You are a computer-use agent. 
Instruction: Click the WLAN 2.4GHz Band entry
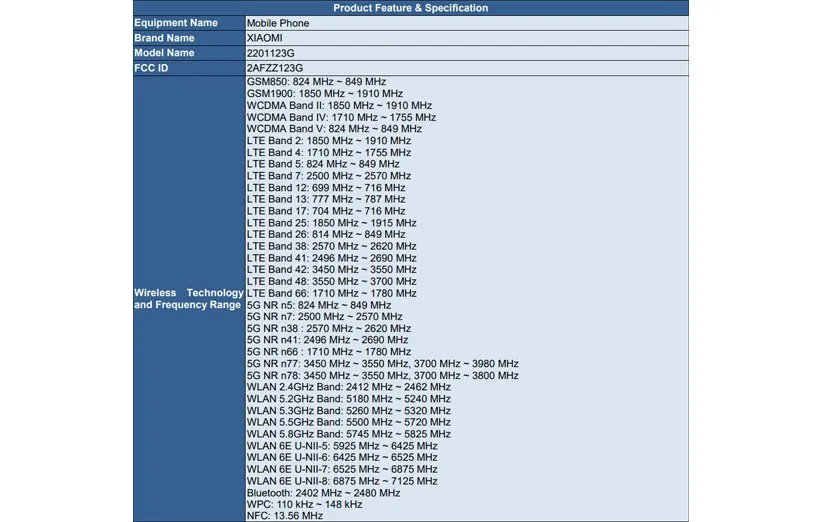click(x=348, y=386)
